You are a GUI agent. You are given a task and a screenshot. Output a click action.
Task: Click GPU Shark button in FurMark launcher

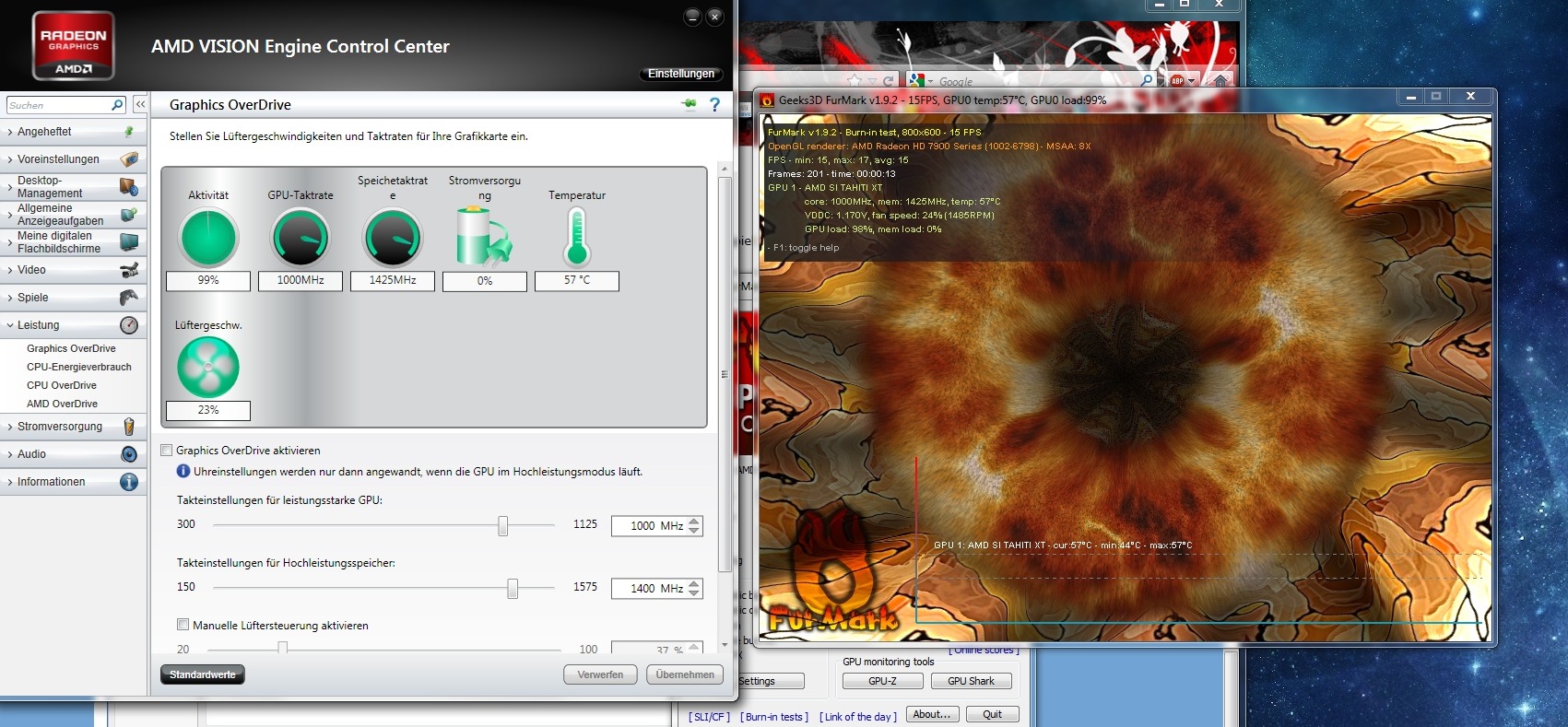pos(971,681)
